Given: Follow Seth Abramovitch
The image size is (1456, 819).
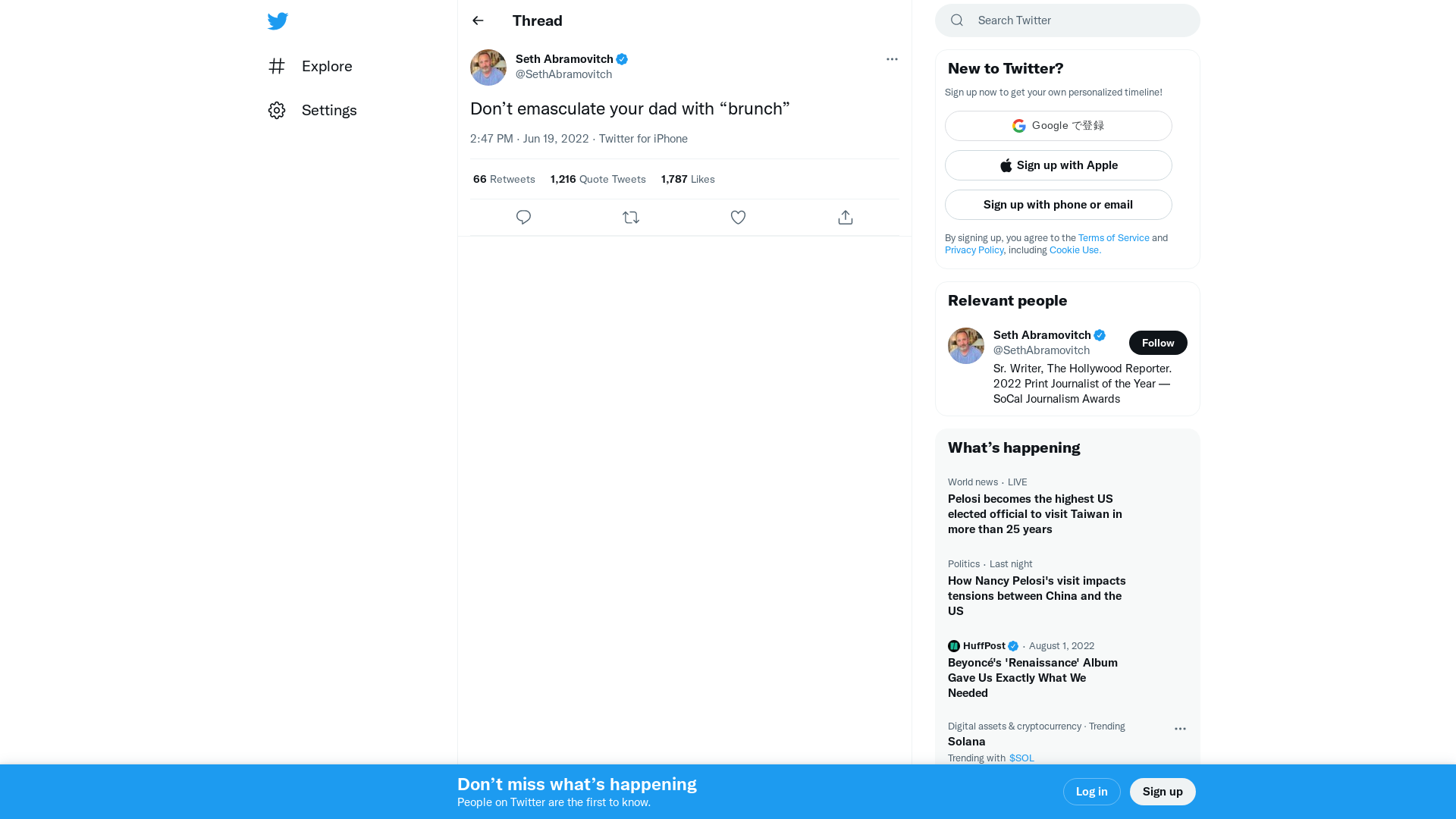Looking at the screenshot, I should click(1157, 342).
